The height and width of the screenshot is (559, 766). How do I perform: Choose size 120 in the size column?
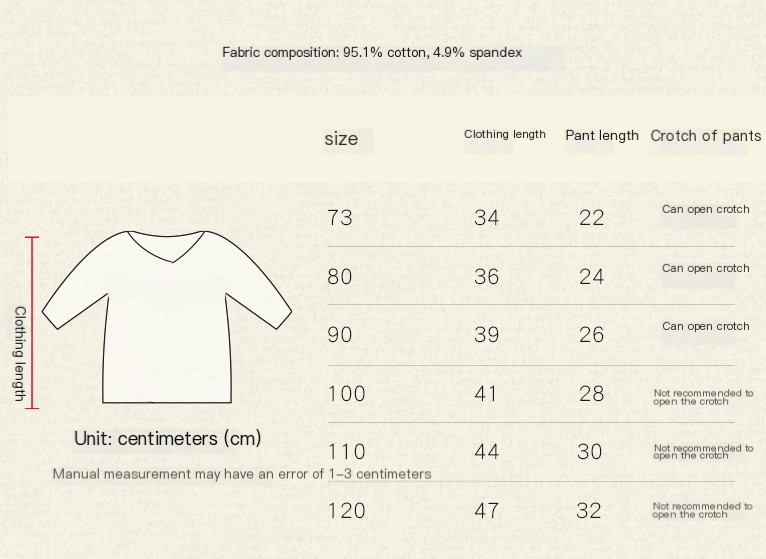(346, 511)
